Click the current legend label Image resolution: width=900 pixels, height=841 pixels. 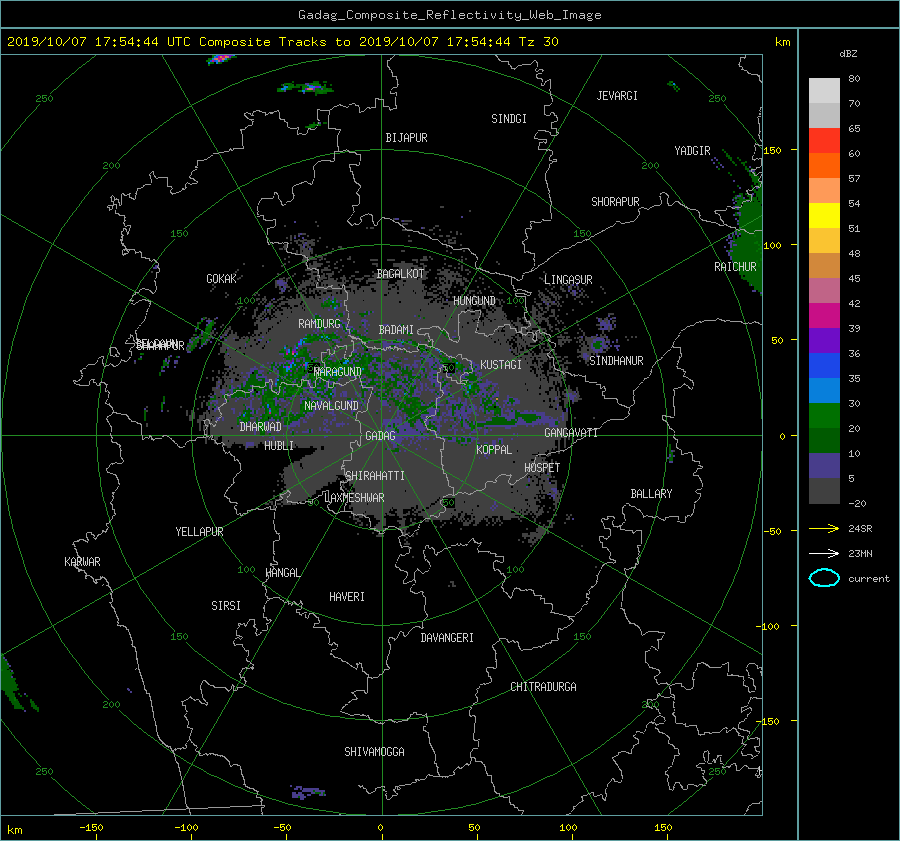click(869, 579)
